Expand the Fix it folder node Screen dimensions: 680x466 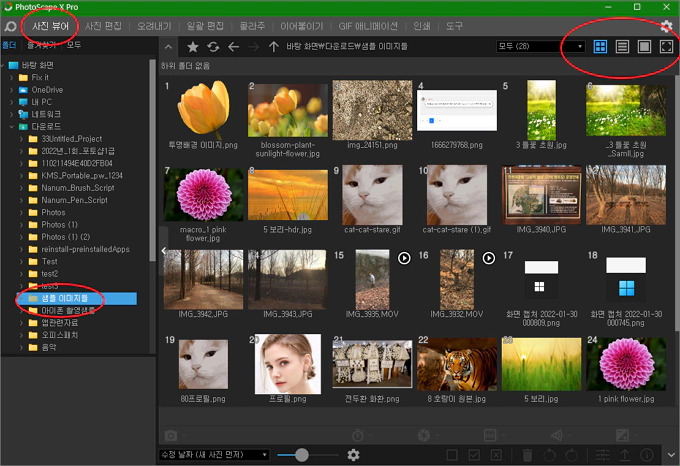click(12, 78)
